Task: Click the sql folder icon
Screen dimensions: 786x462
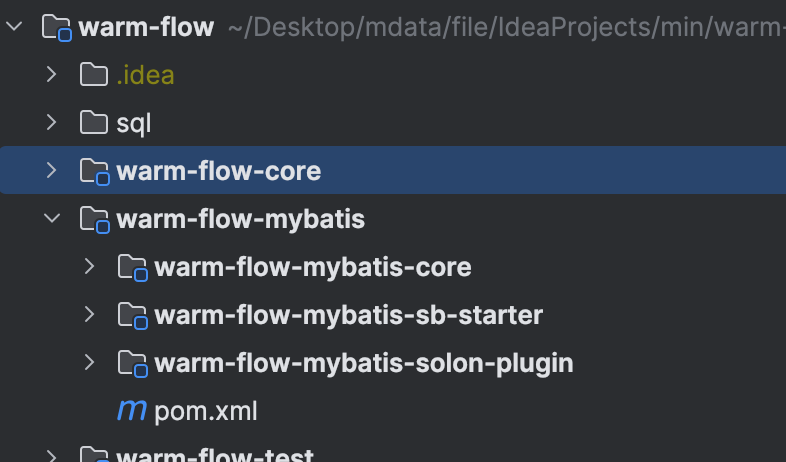Action: tap(94, 123)
